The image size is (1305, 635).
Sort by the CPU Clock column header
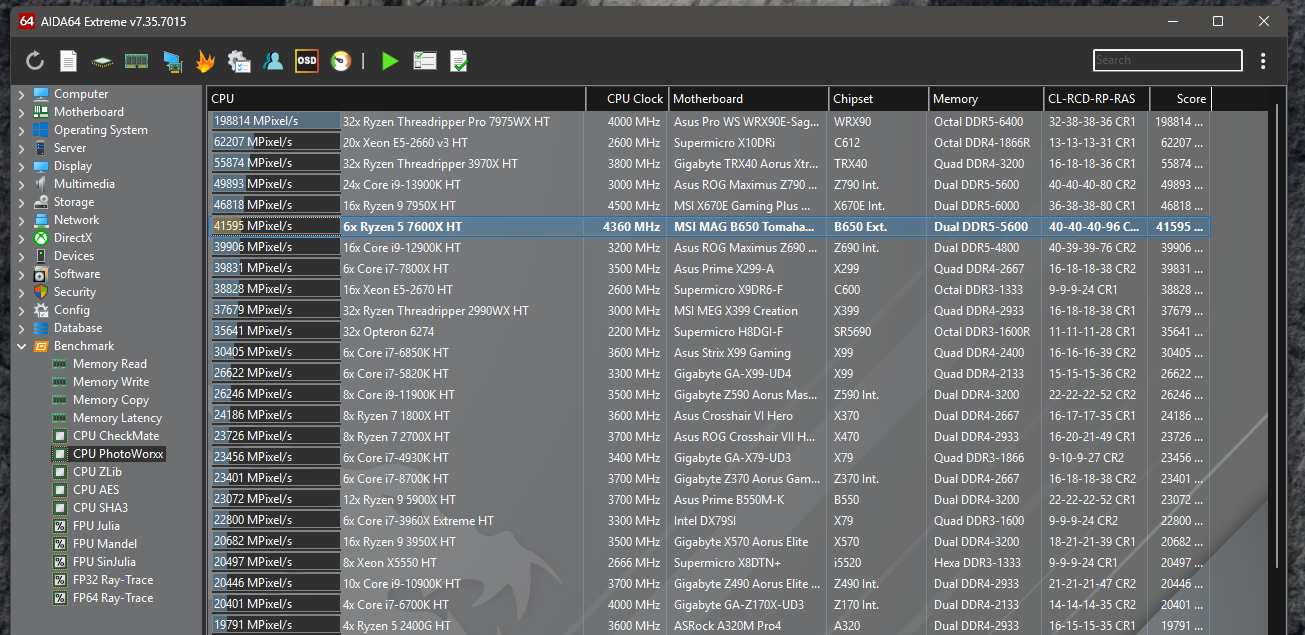click(x=627, y=99)
